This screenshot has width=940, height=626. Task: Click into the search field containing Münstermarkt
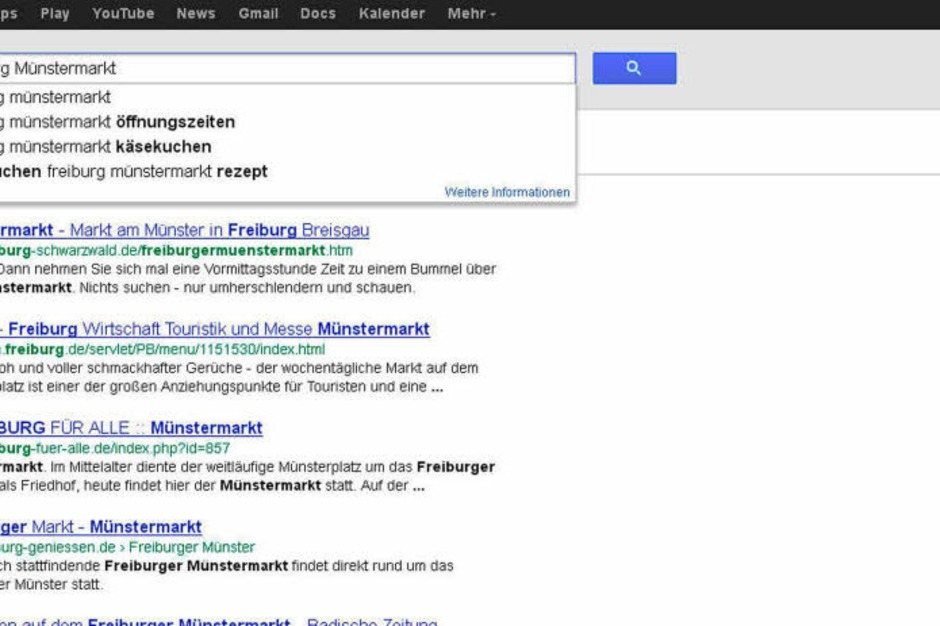coord(288,68)
